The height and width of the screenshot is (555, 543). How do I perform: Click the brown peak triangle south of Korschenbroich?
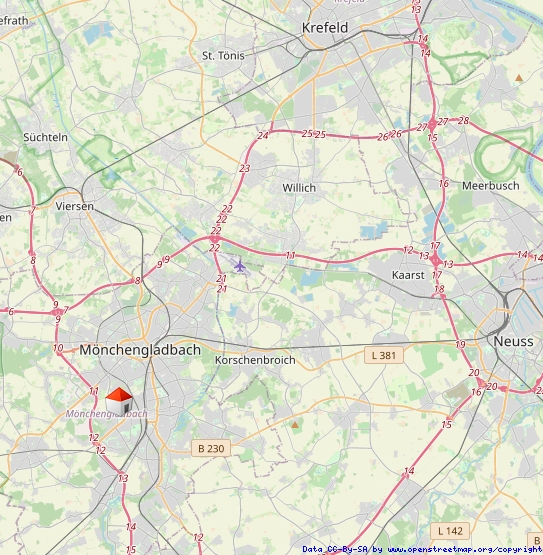coord(295,424)
